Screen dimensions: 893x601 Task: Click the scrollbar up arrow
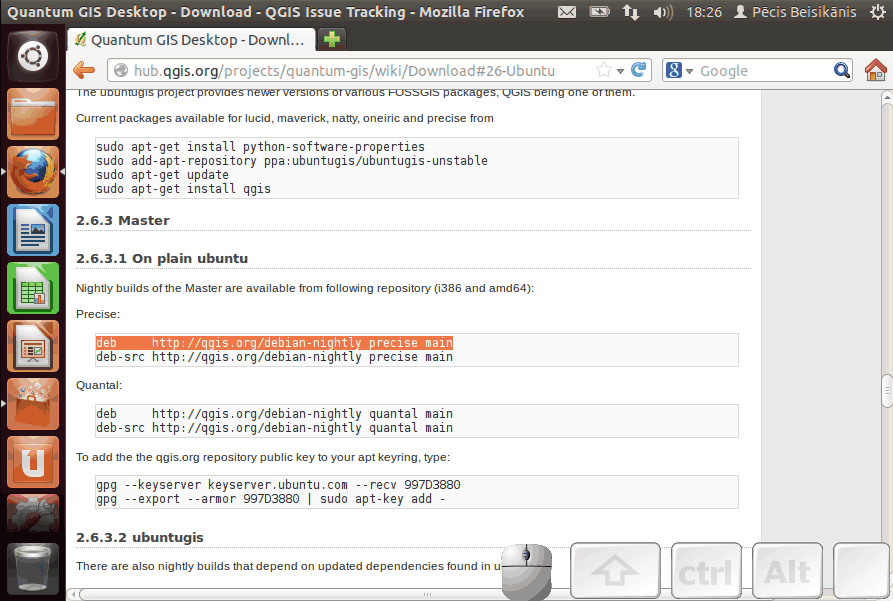tap(887, 98)
